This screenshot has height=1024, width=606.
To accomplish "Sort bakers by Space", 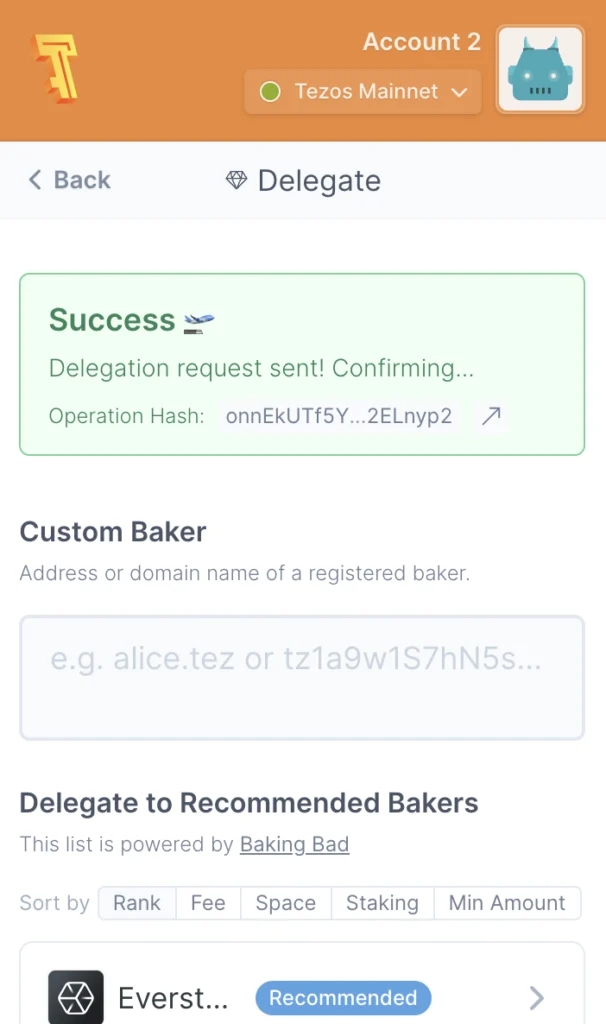I will [x=286, y=903].
